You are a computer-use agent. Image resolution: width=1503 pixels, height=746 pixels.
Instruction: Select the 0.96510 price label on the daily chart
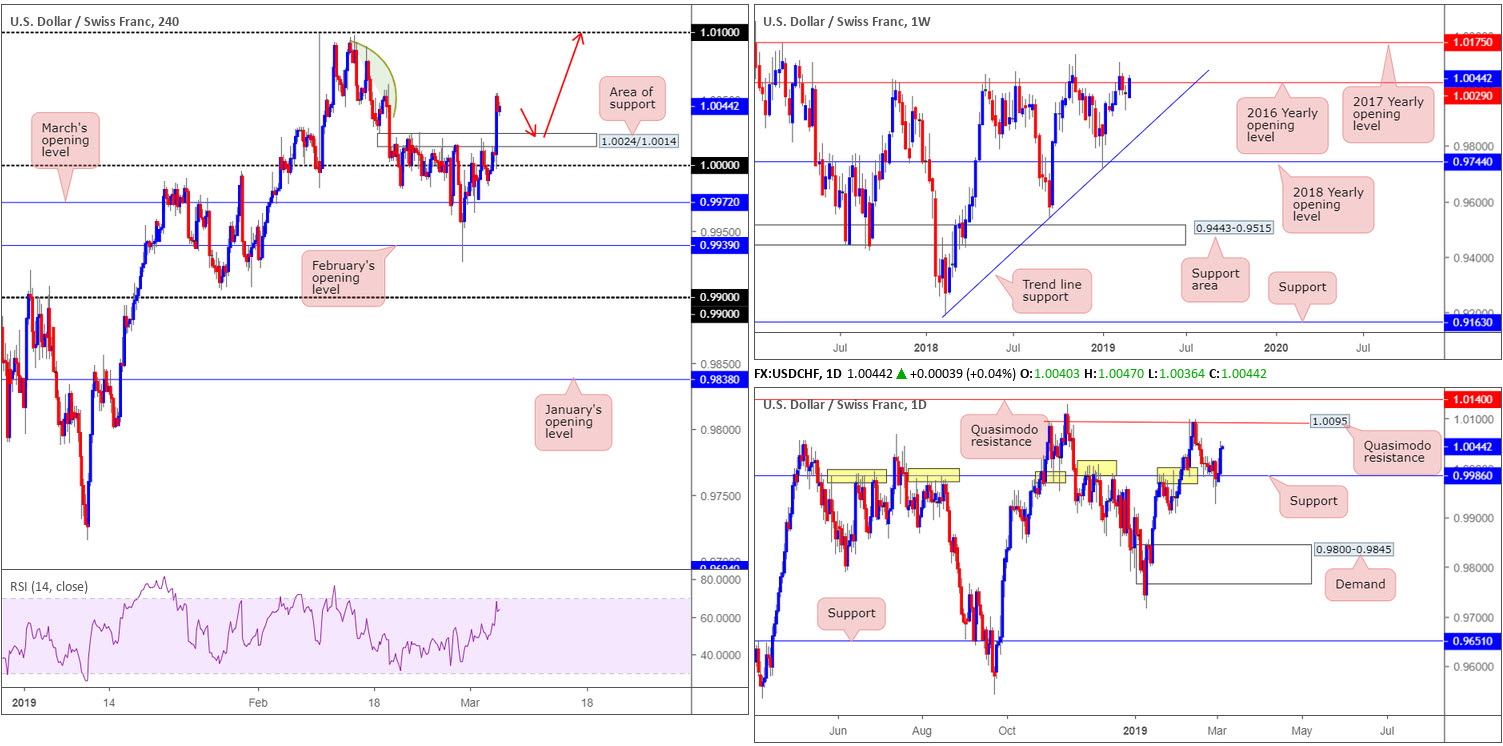coord(1473,642)
